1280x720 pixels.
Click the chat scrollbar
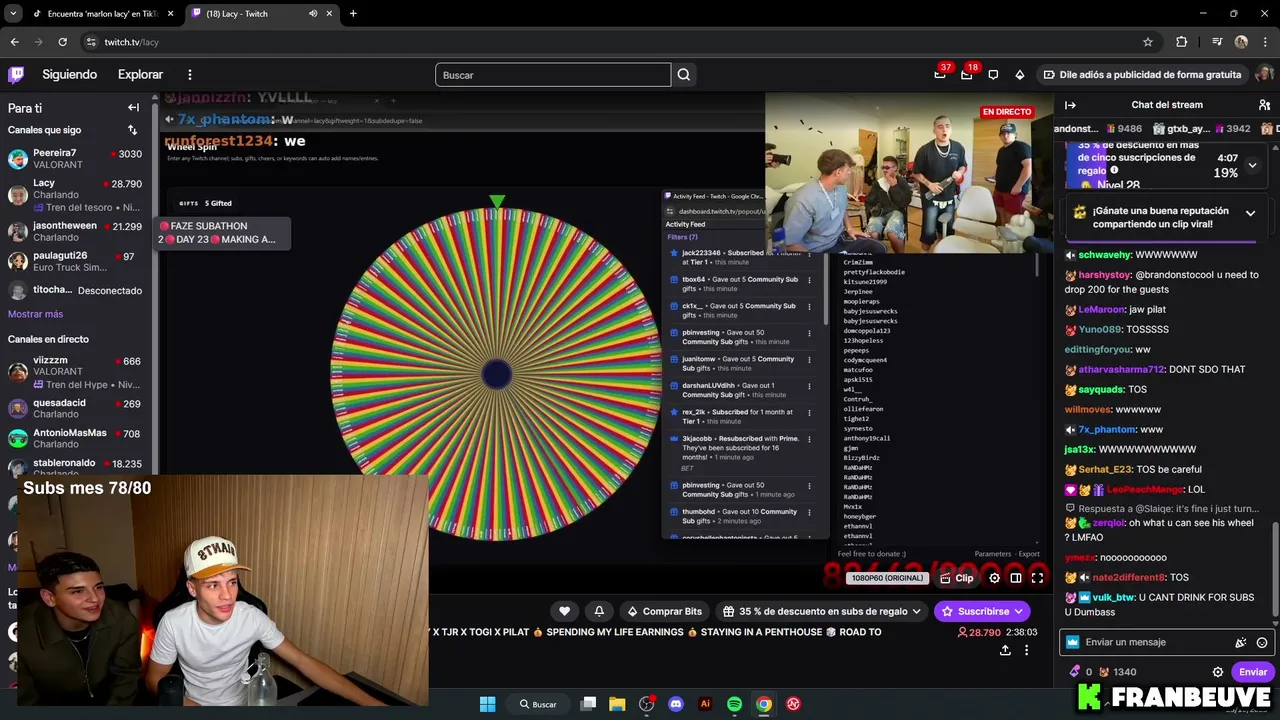pos(1275,570)
